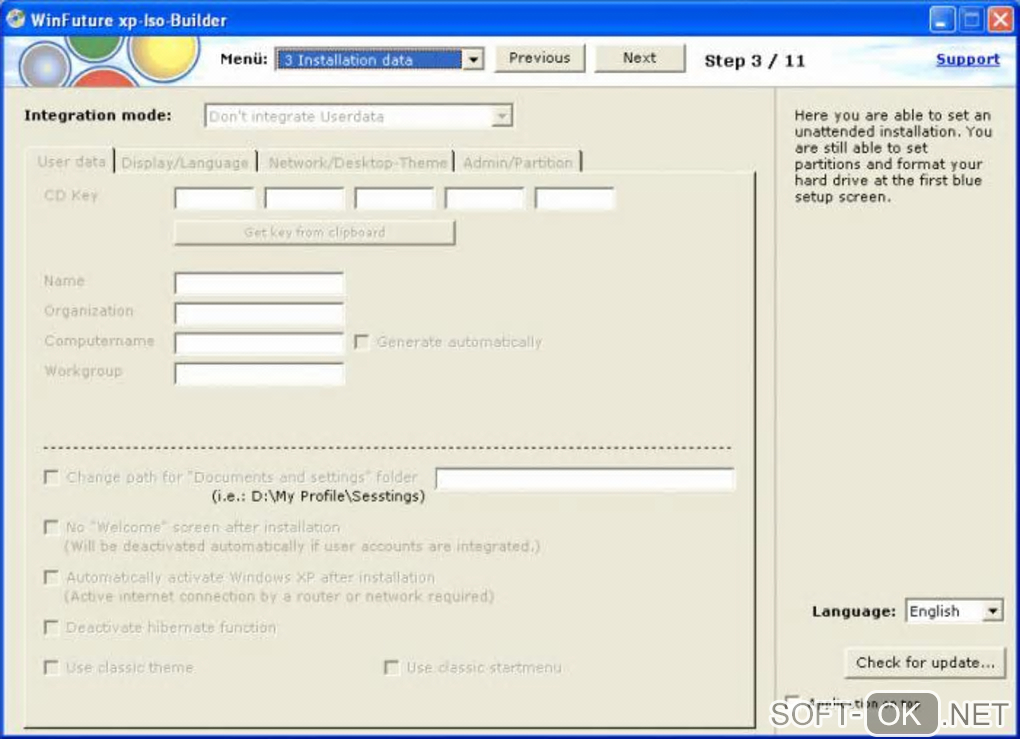Open the Menü dropdown showing Installation data
The width and height of the screenshot is (1020, 739).
[379, 60]
